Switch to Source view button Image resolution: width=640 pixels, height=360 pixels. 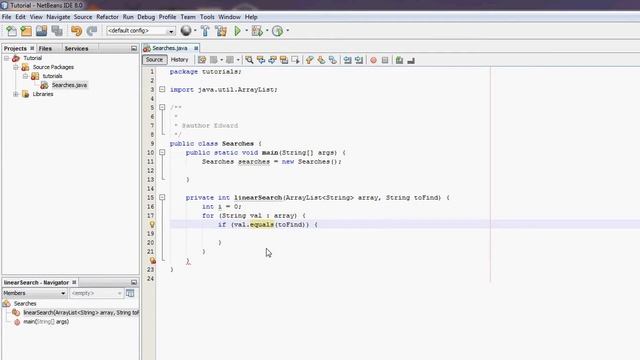coord(154,60)
